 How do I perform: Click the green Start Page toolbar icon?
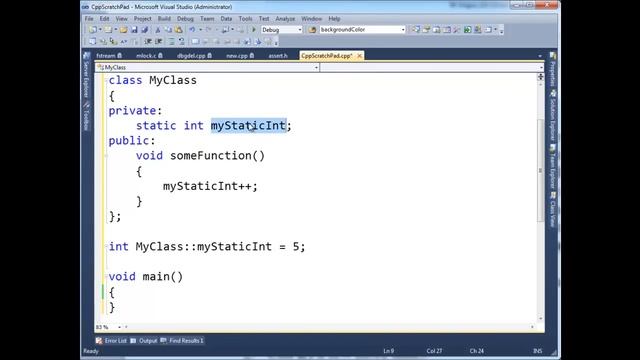468,30
